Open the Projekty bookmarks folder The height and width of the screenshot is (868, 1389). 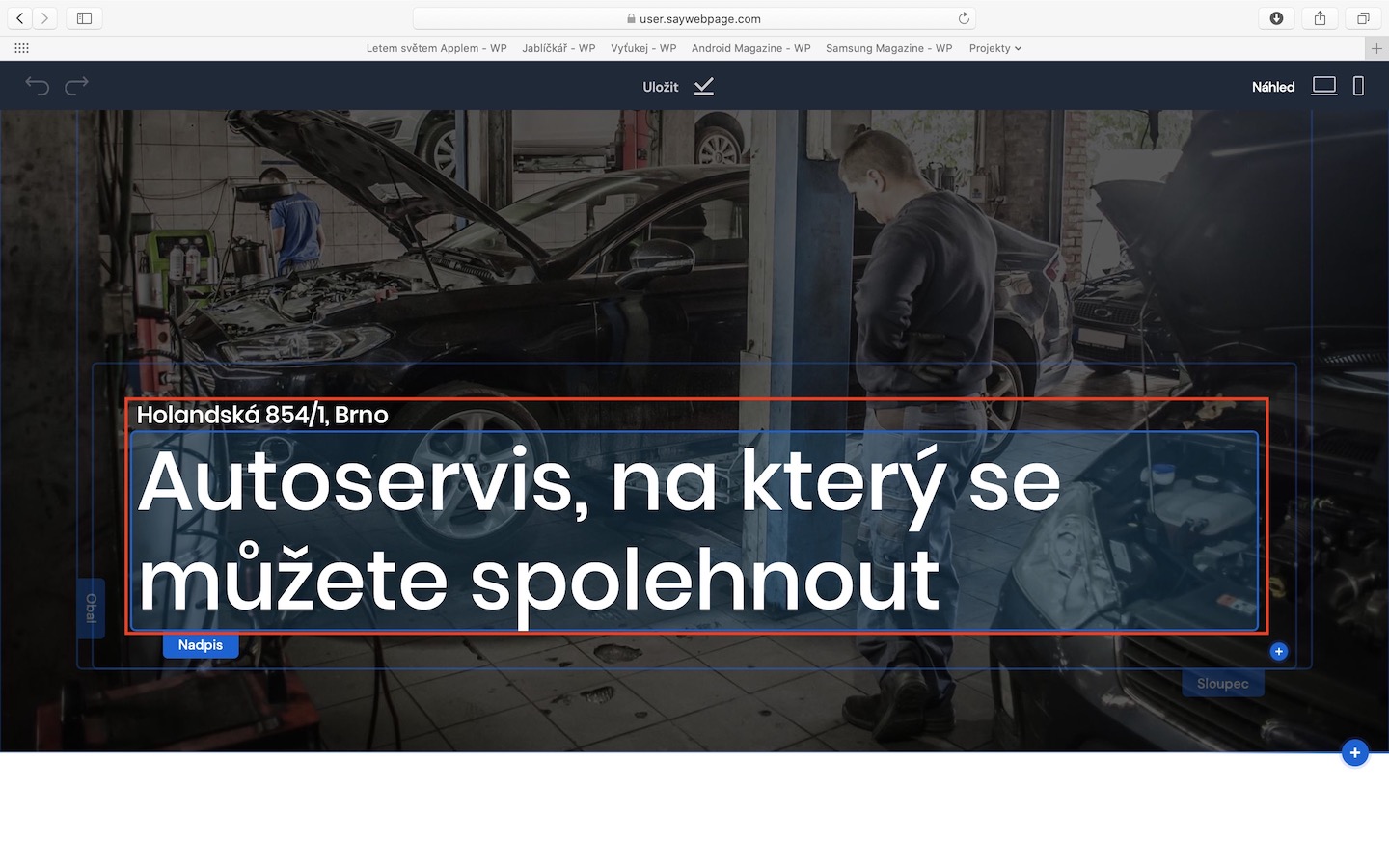click(x=994, y=48)
